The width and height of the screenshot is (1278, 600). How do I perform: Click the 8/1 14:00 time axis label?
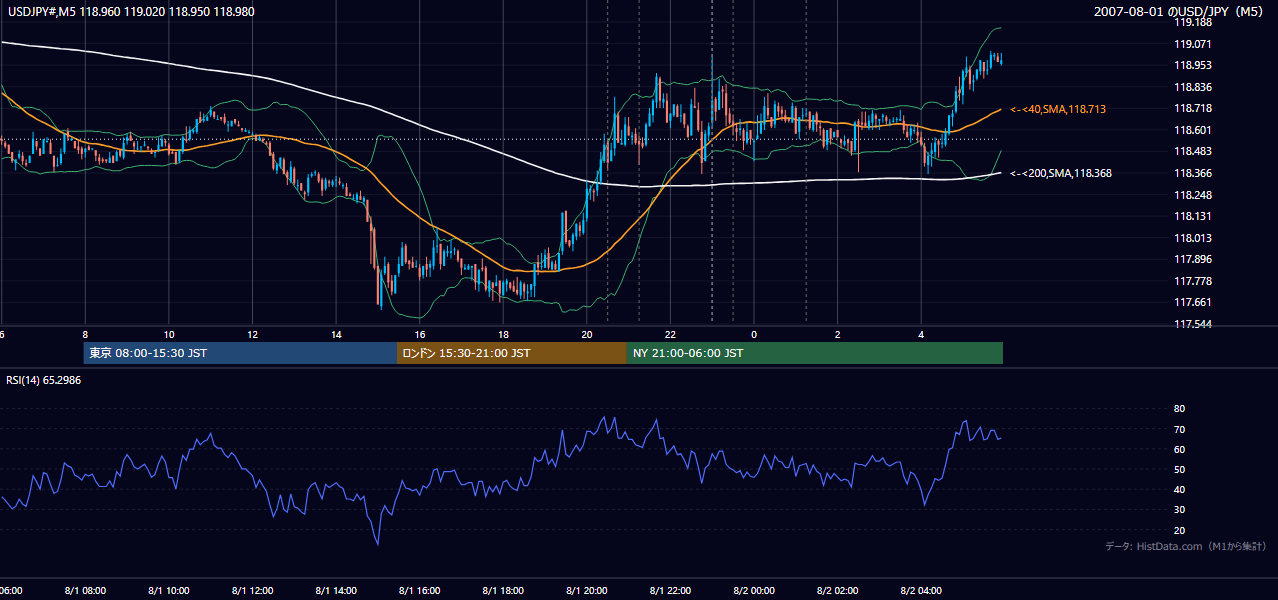(x=336, y=591)
